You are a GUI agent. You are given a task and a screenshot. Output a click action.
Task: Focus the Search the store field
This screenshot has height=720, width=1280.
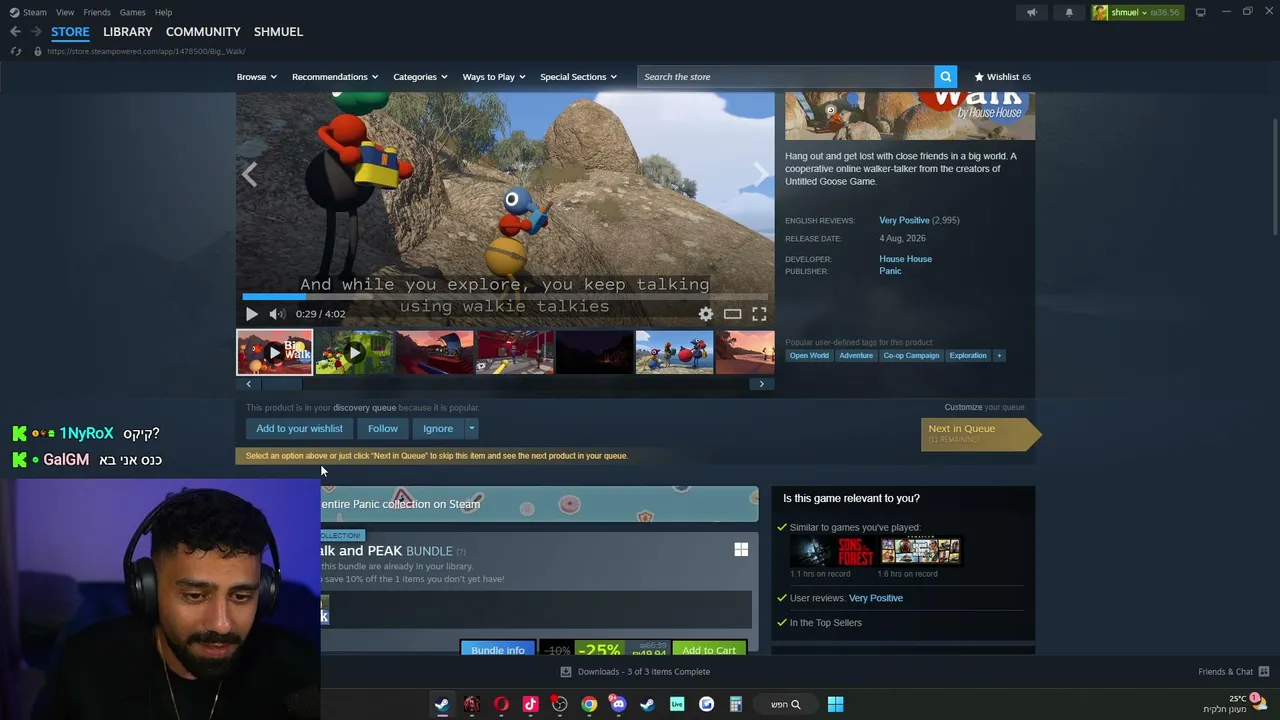click(785, 77)
